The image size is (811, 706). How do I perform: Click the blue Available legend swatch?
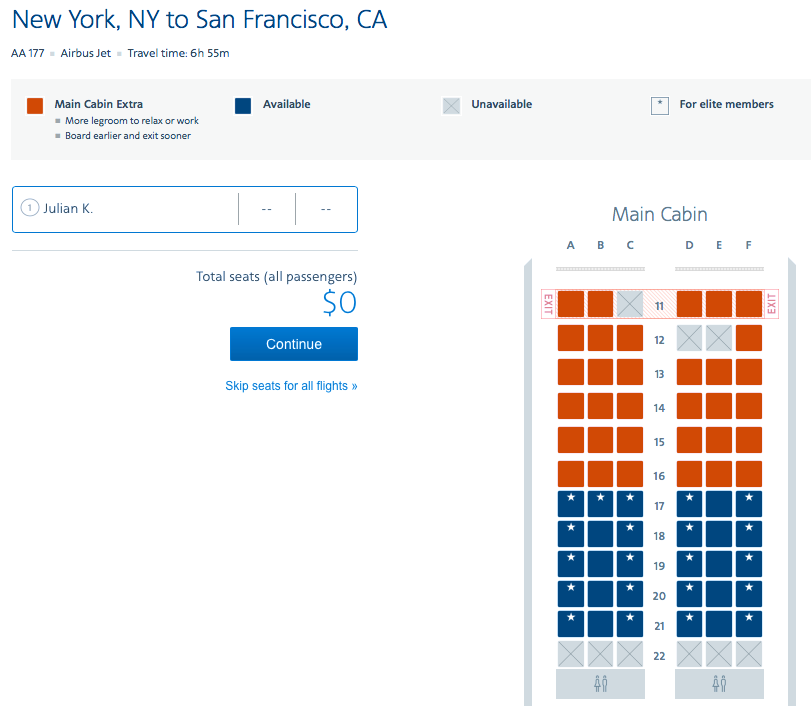coord(243,106)
